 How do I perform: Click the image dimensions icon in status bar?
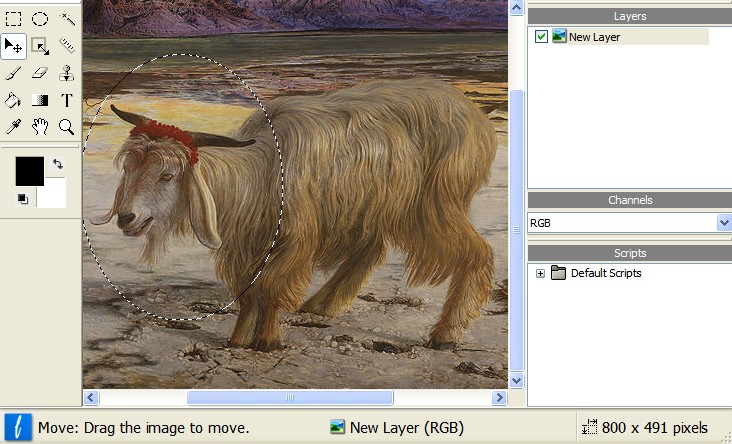click(589, 427)
